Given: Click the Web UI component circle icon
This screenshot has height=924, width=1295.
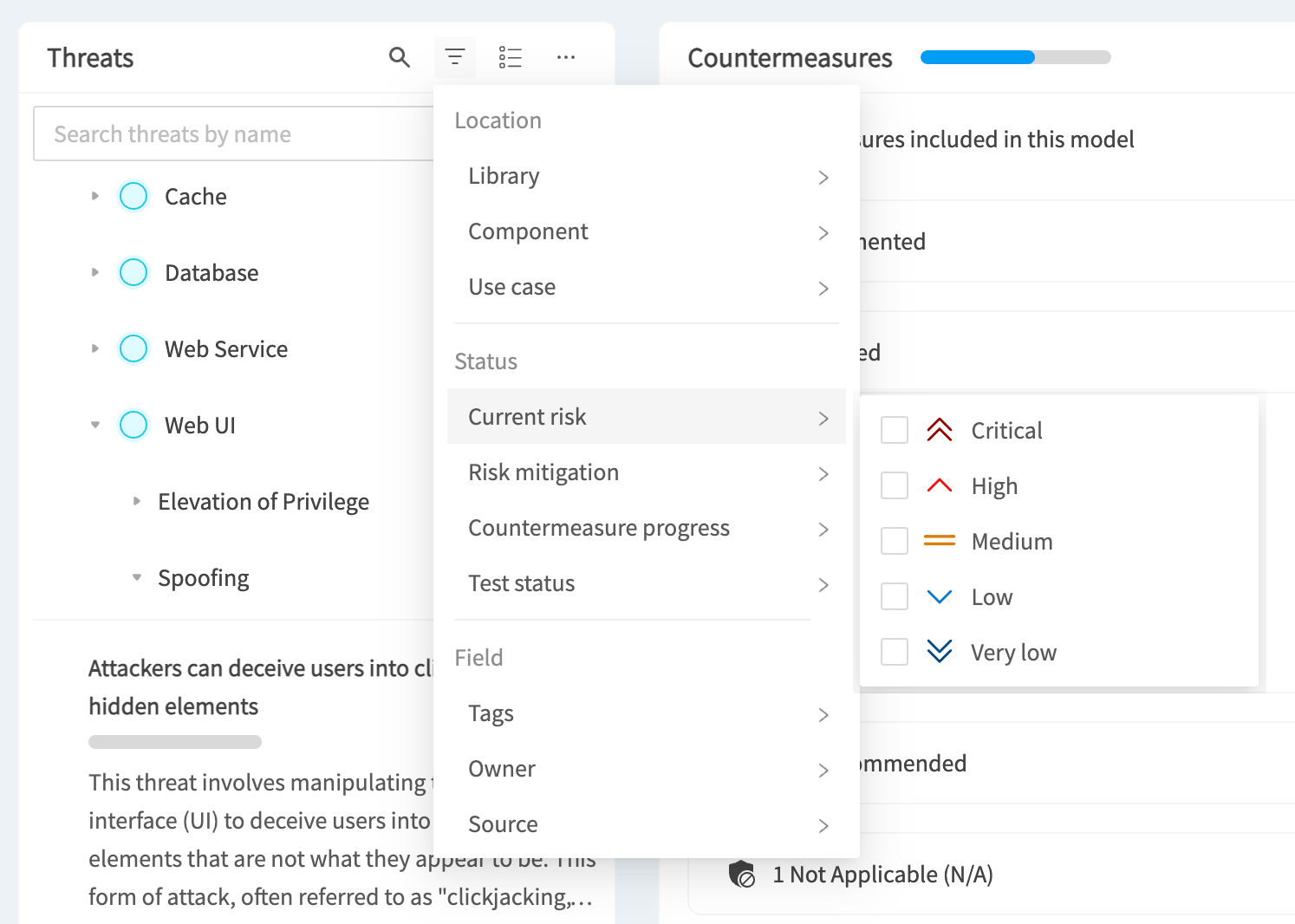Looking at the screenshot, I should click(x=133, y=425).
